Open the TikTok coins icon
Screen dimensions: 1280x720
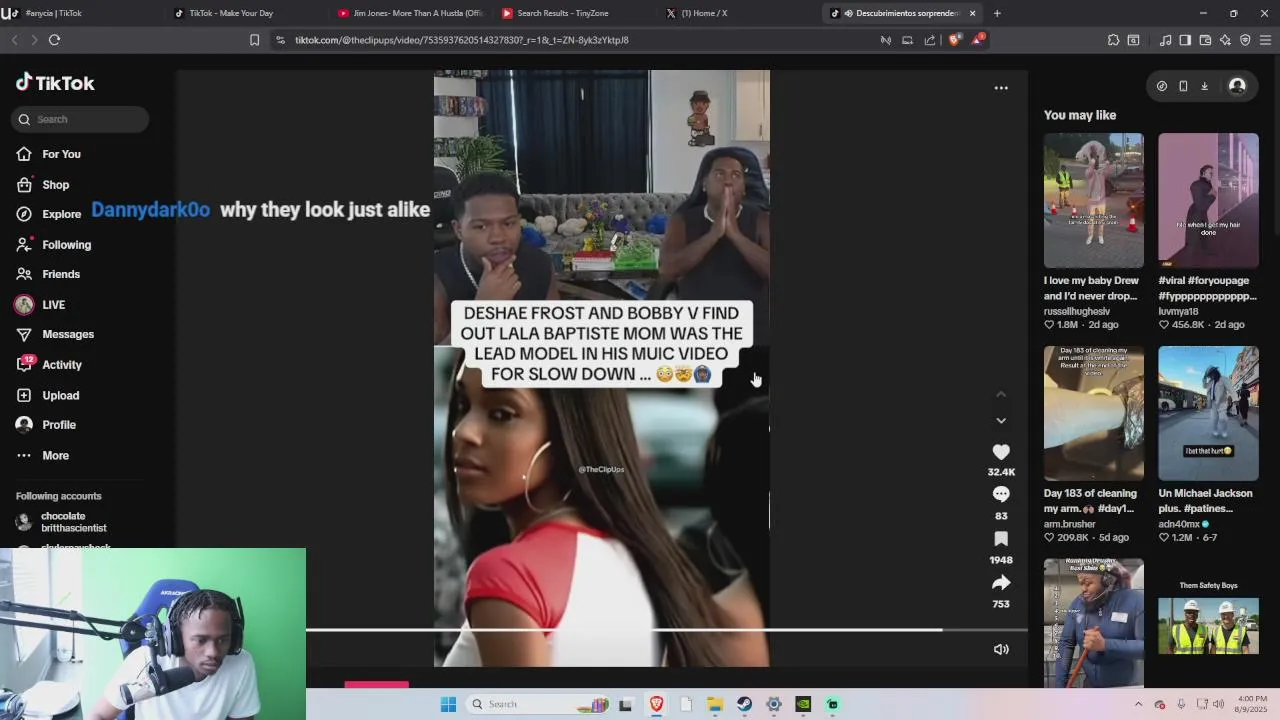[x=1161, y=86]
